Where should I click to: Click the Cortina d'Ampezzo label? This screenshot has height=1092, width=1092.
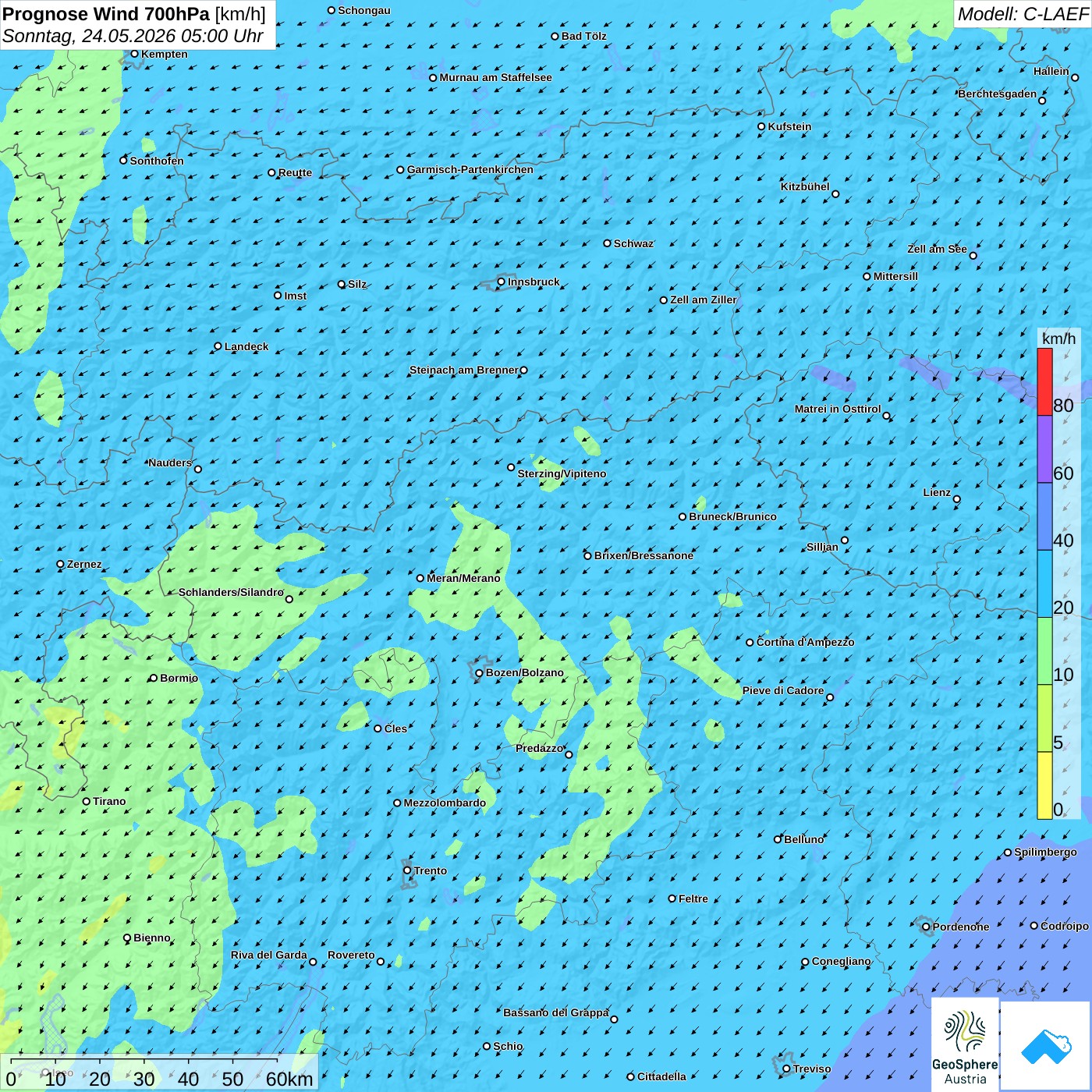pyautogui.click(x=805, y=642)
